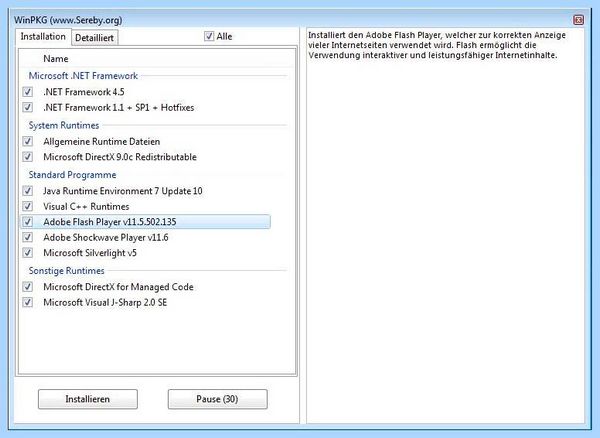Toggle Microsoft DirectX for Managed Code checkbox
600x438 pixels.
point(28,287)
